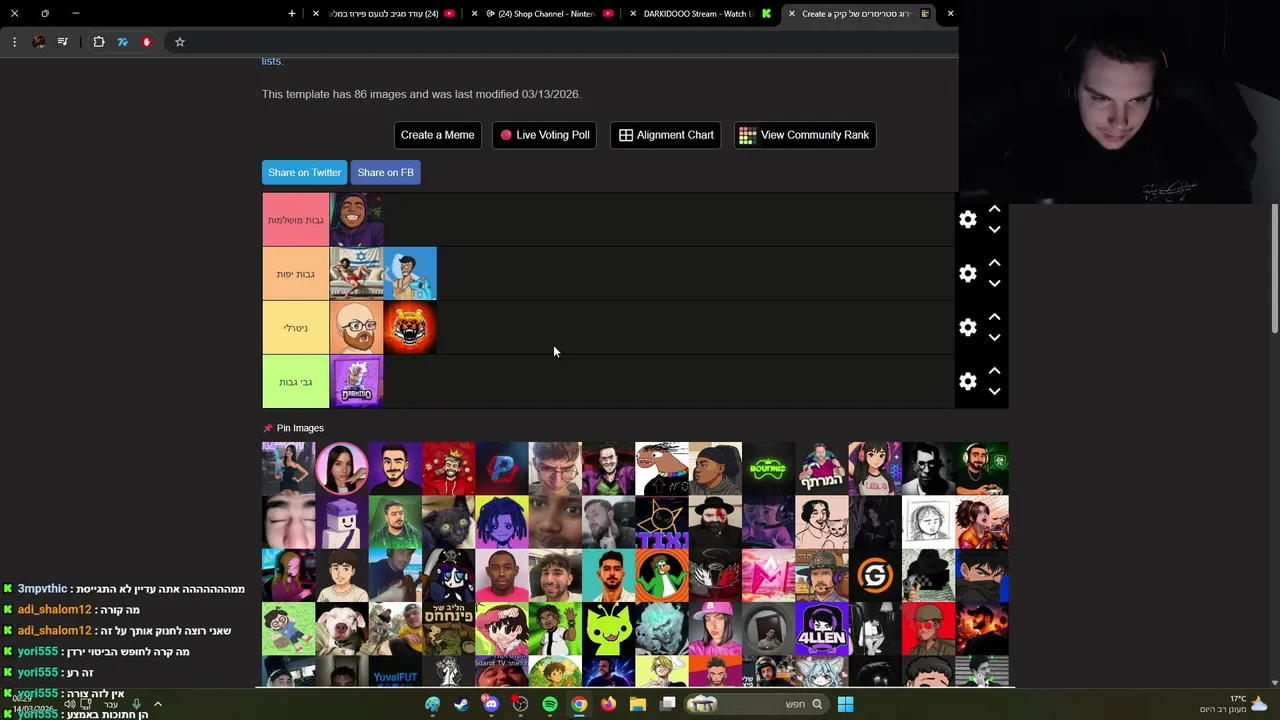The image size is (1280, 720).
Task: Start a Live Voting Poll
Action: coord(545,135)
